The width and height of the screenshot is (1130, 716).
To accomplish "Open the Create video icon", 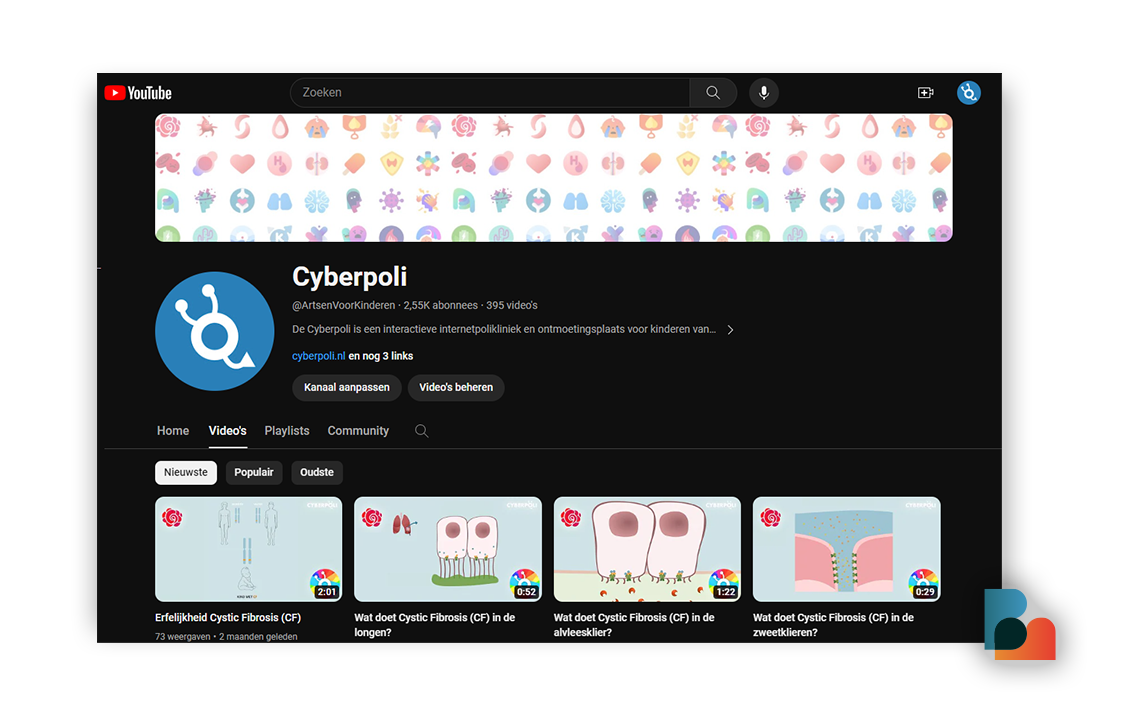I will pos(925,93).
